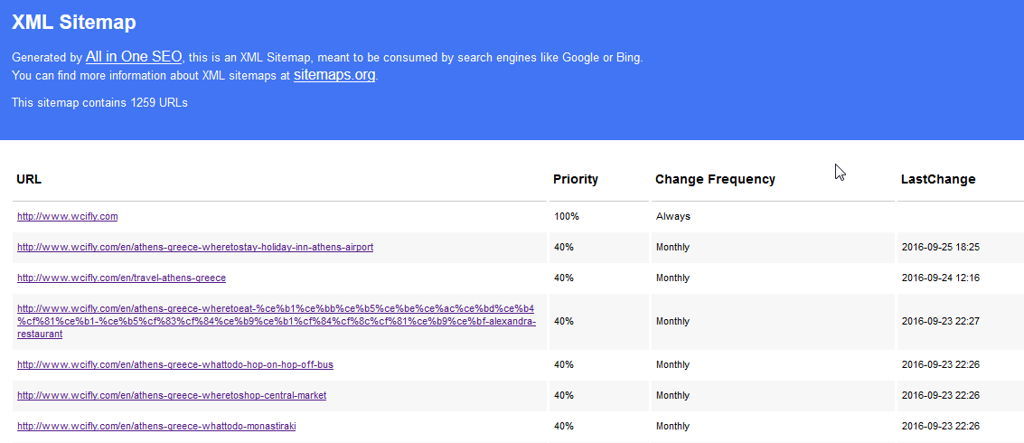Click the Change Frequency column header

715,179
